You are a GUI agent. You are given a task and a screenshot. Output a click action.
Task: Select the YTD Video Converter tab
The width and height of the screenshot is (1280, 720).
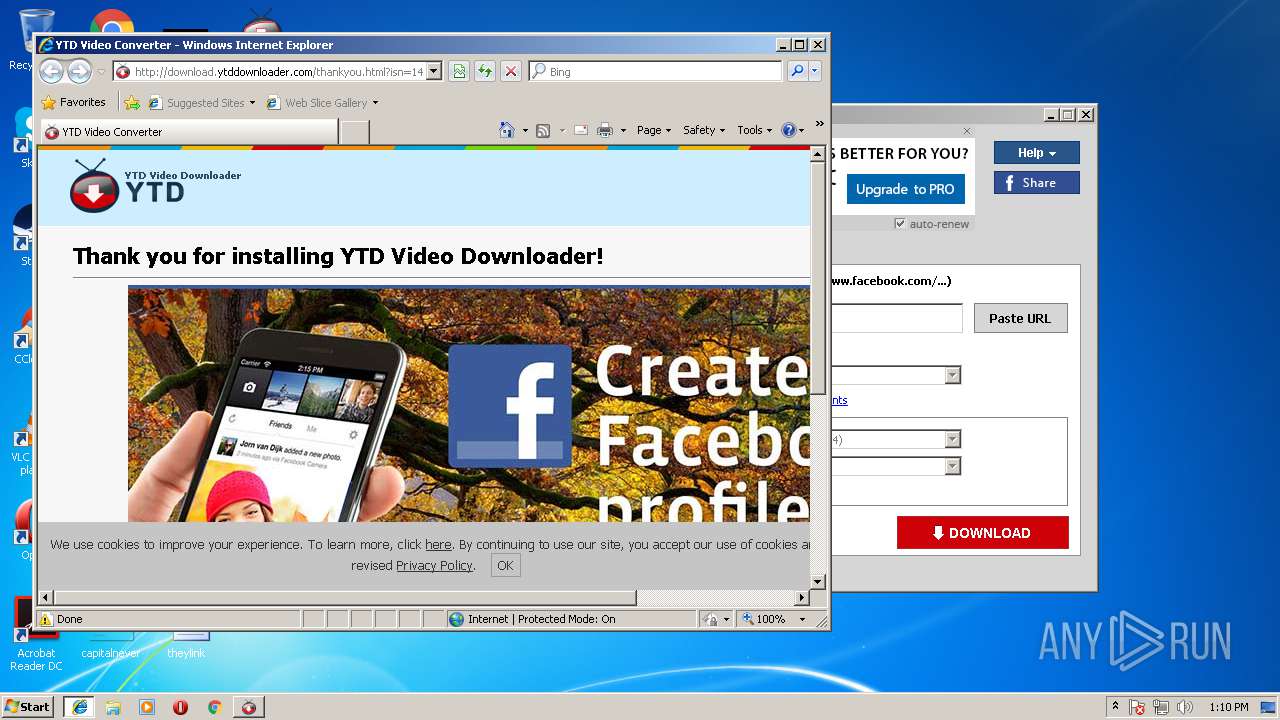(189, 132)
